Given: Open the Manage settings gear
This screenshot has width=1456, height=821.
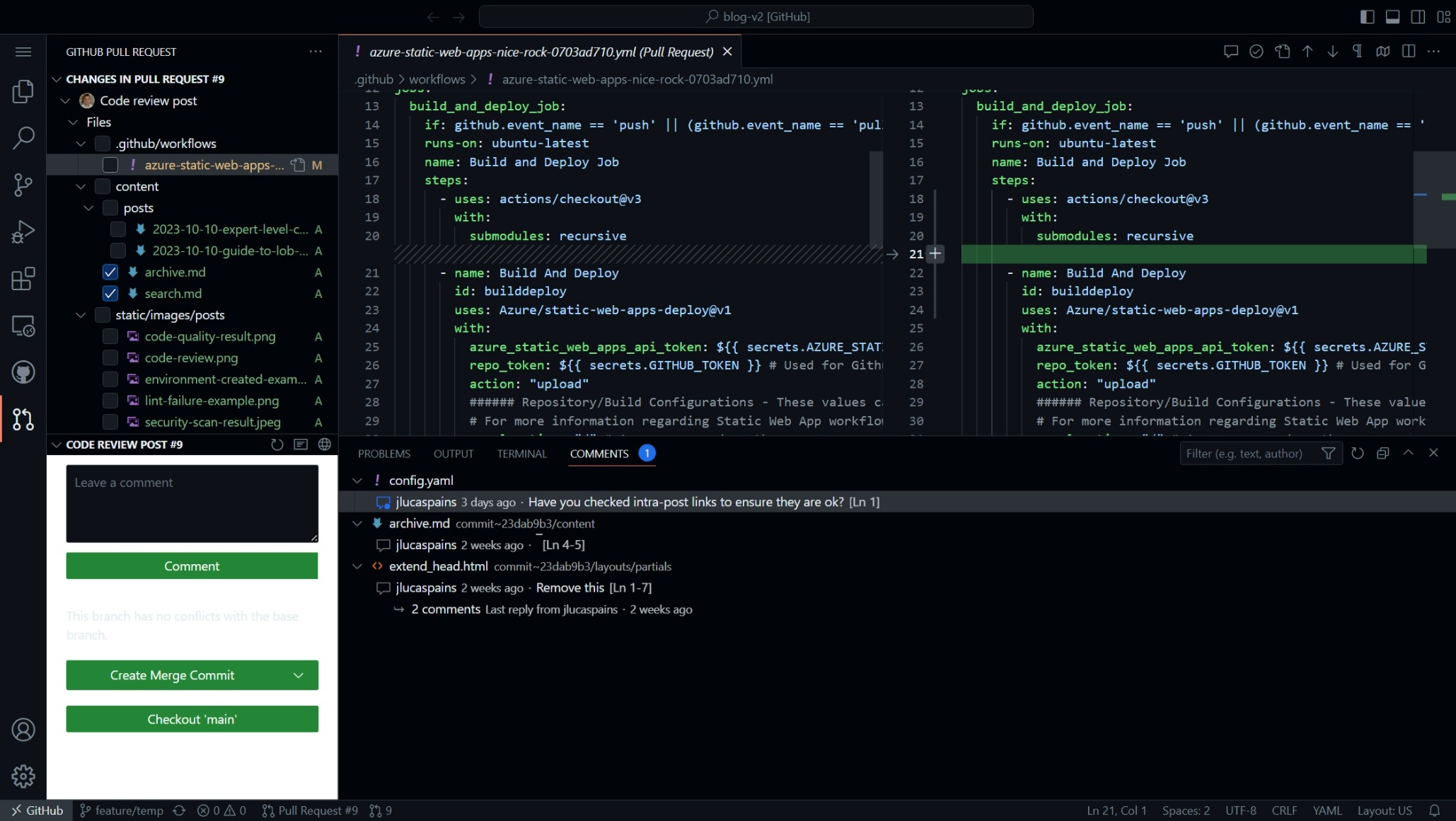Looking at the screenshot, I should coord(23,776).
